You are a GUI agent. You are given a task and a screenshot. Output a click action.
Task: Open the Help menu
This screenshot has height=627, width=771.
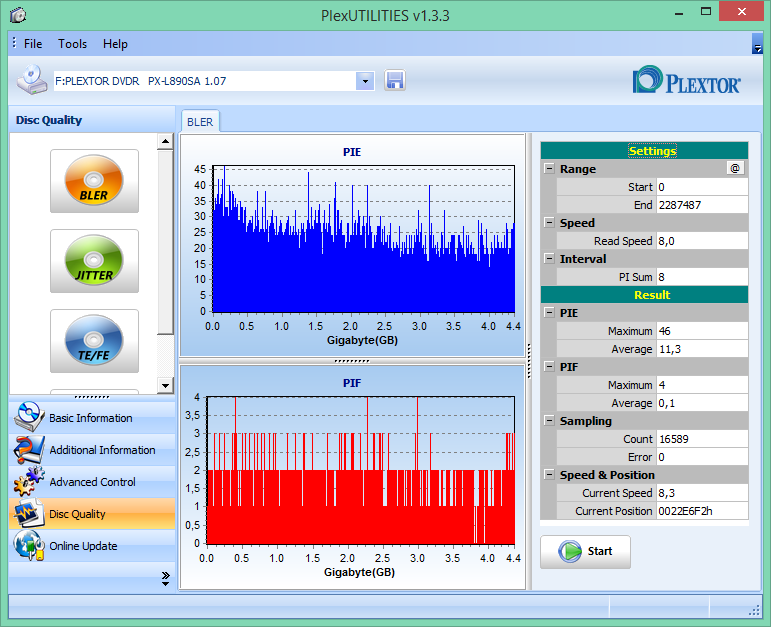(x=115, y=44)
